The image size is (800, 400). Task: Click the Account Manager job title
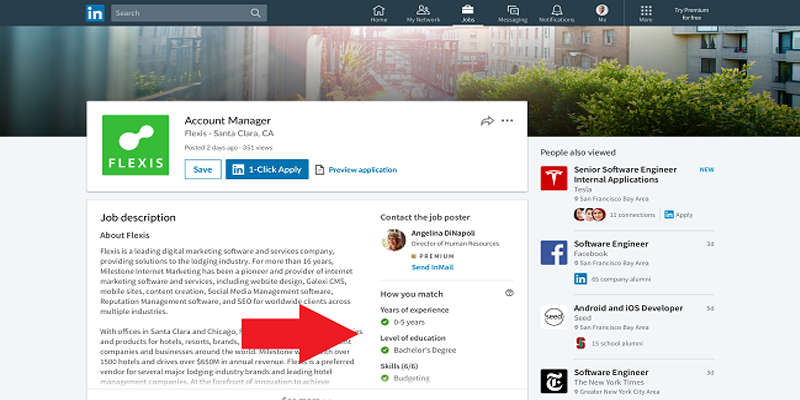click(228, 121)
